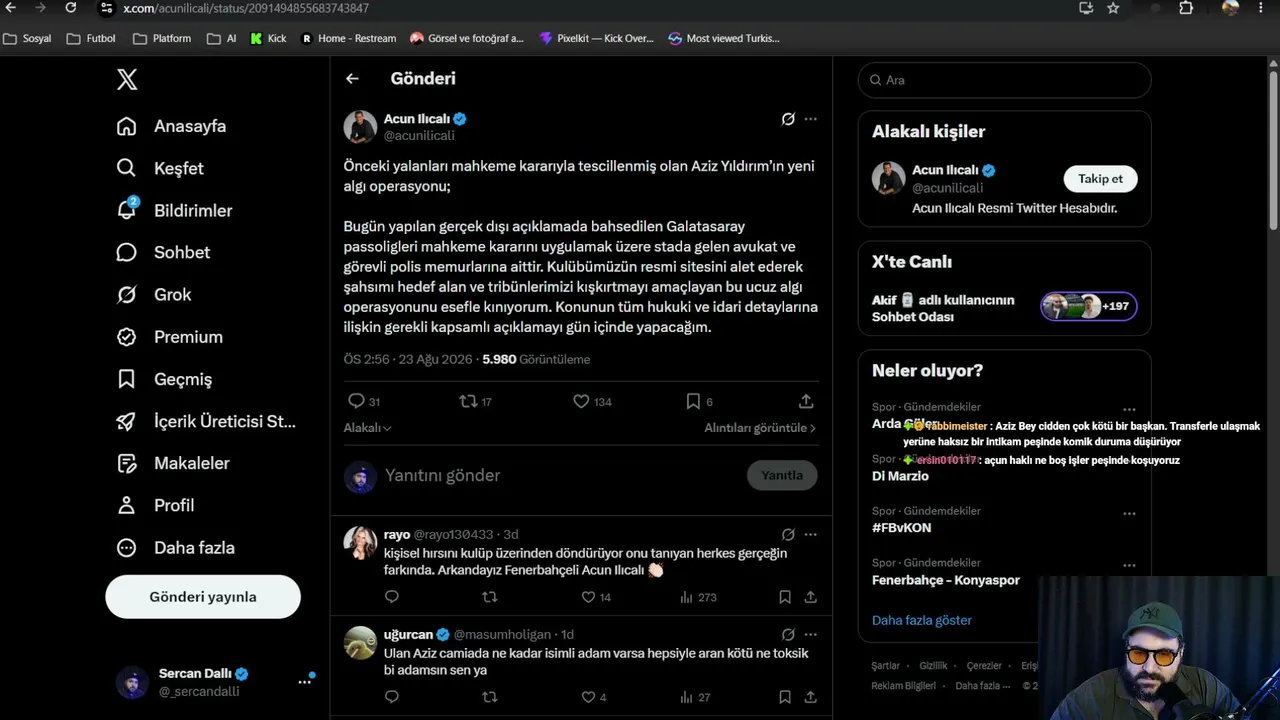Open rayo's profile avatar
1280x720 pixels.
coord(360,542)
